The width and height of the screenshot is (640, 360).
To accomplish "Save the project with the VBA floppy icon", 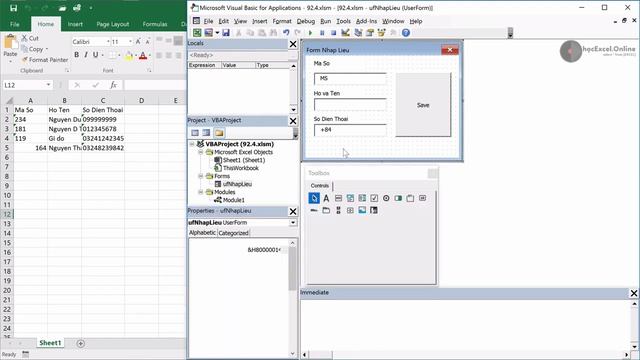I will [x=226, y=33].
